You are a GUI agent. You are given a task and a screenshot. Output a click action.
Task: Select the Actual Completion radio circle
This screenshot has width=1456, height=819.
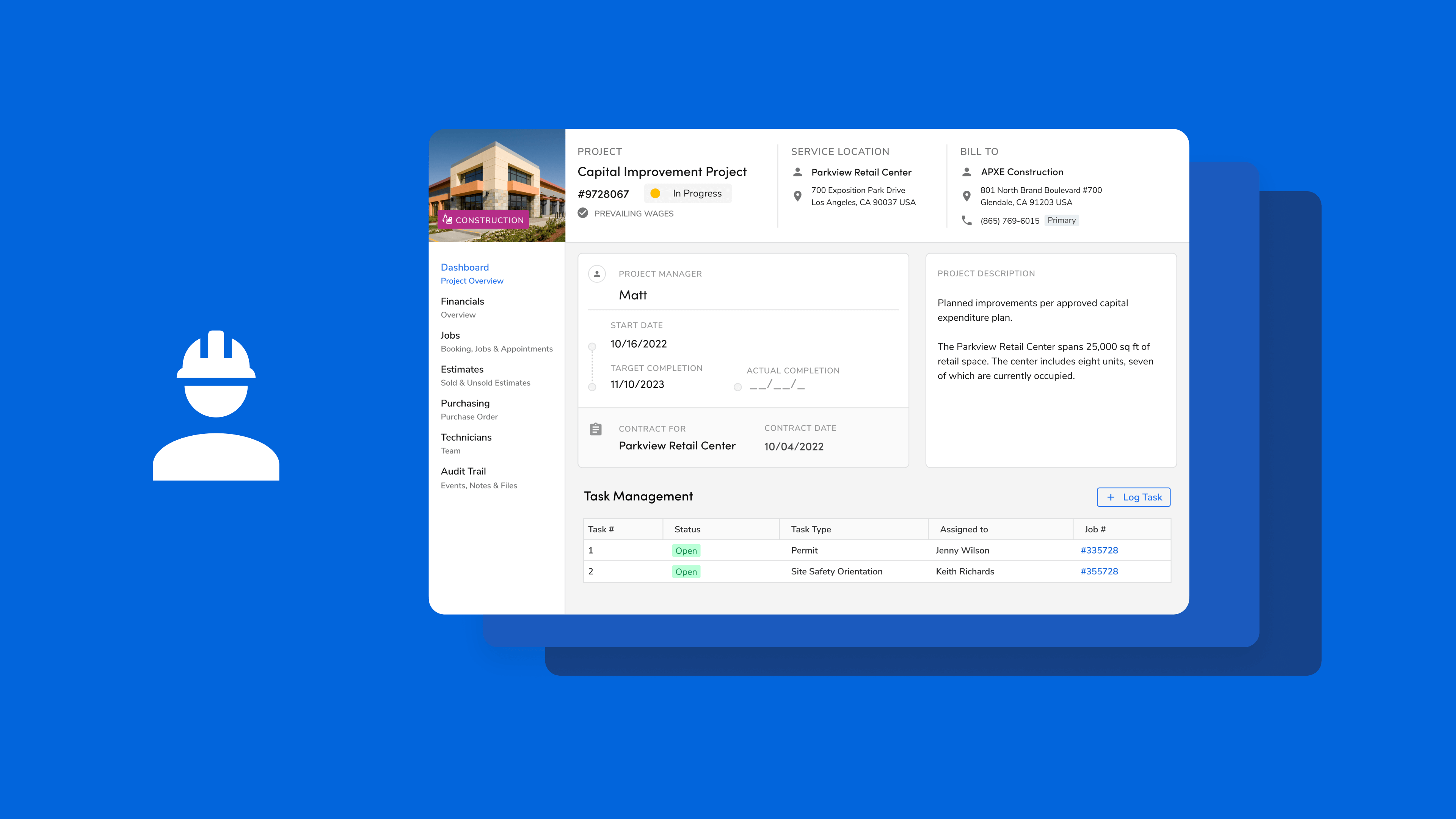737,387
